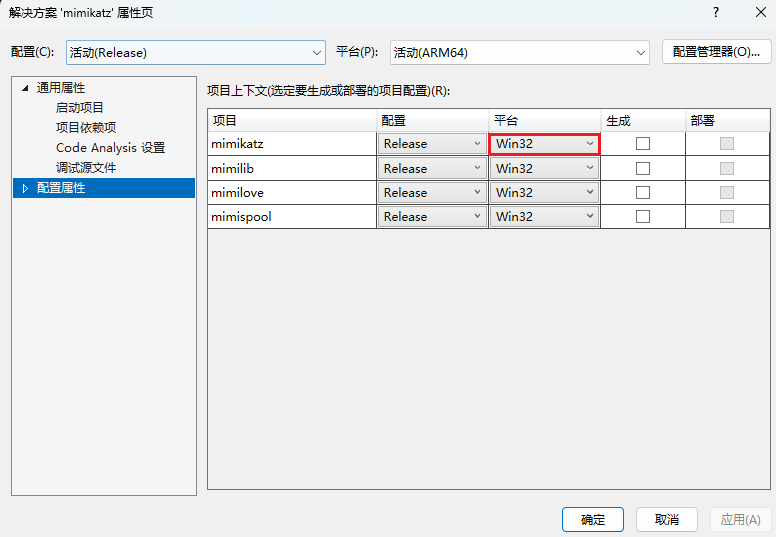The height and width of the screenshot is (537, 776).
Task: Select the mimispool project cell
Action: coord(292,216)
